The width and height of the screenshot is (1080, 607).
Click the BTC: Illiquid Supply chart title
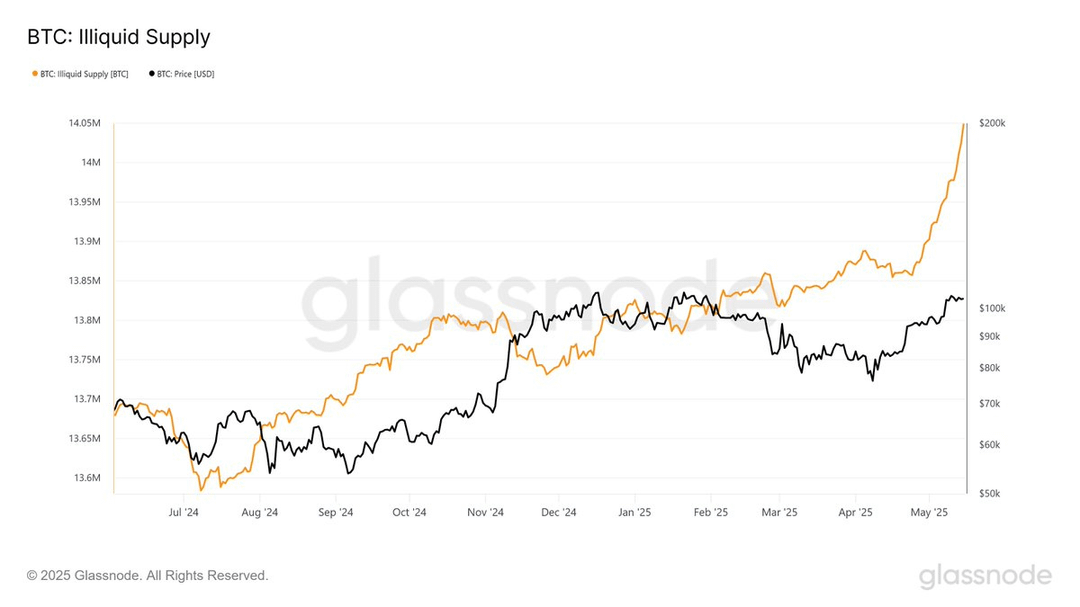pyautogui.click(x=118, y=37)
